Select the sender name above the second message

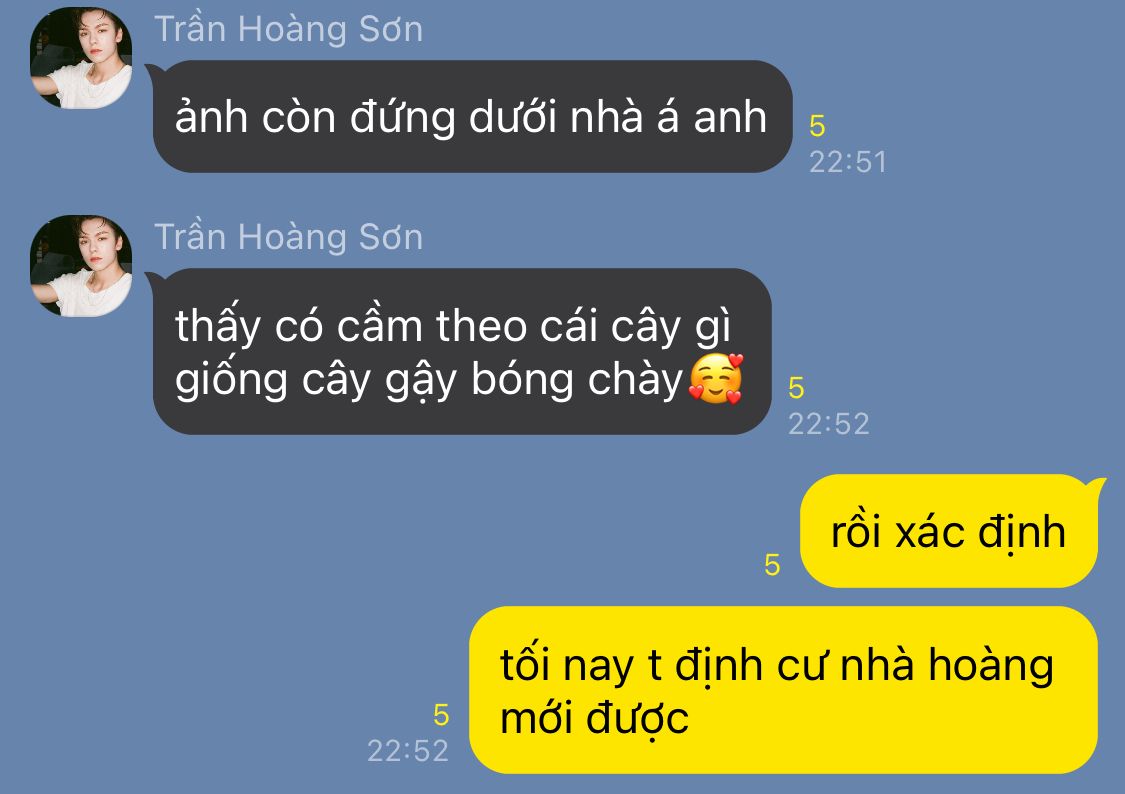[x=288, y=237]
